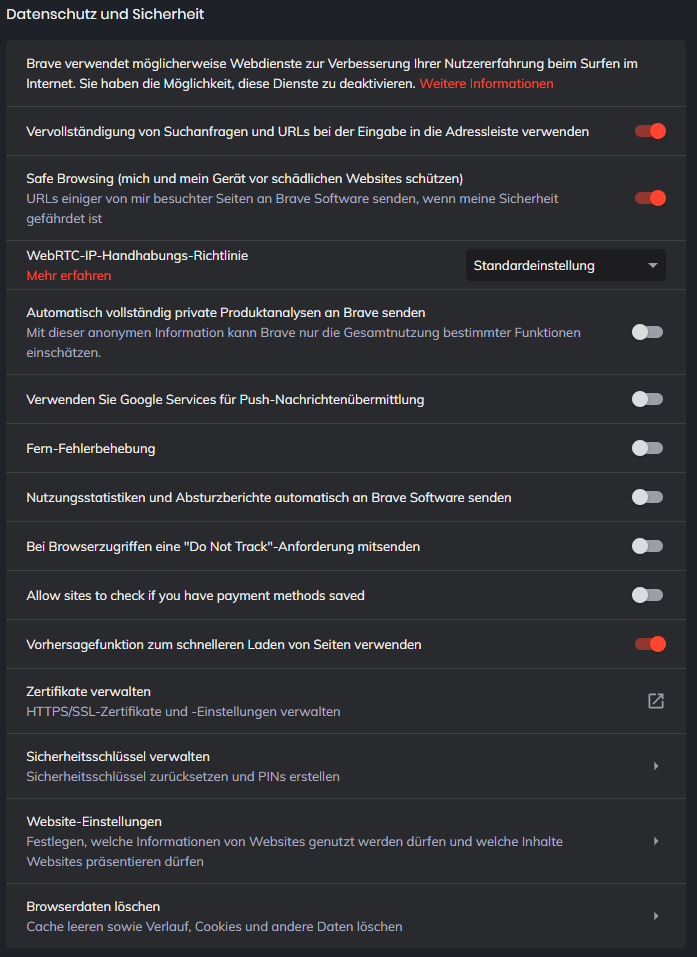This screenshot has width=697, height=957.
Task: Toggle Fern-Fehlerbehebung switch on
Action: [647, 448]
